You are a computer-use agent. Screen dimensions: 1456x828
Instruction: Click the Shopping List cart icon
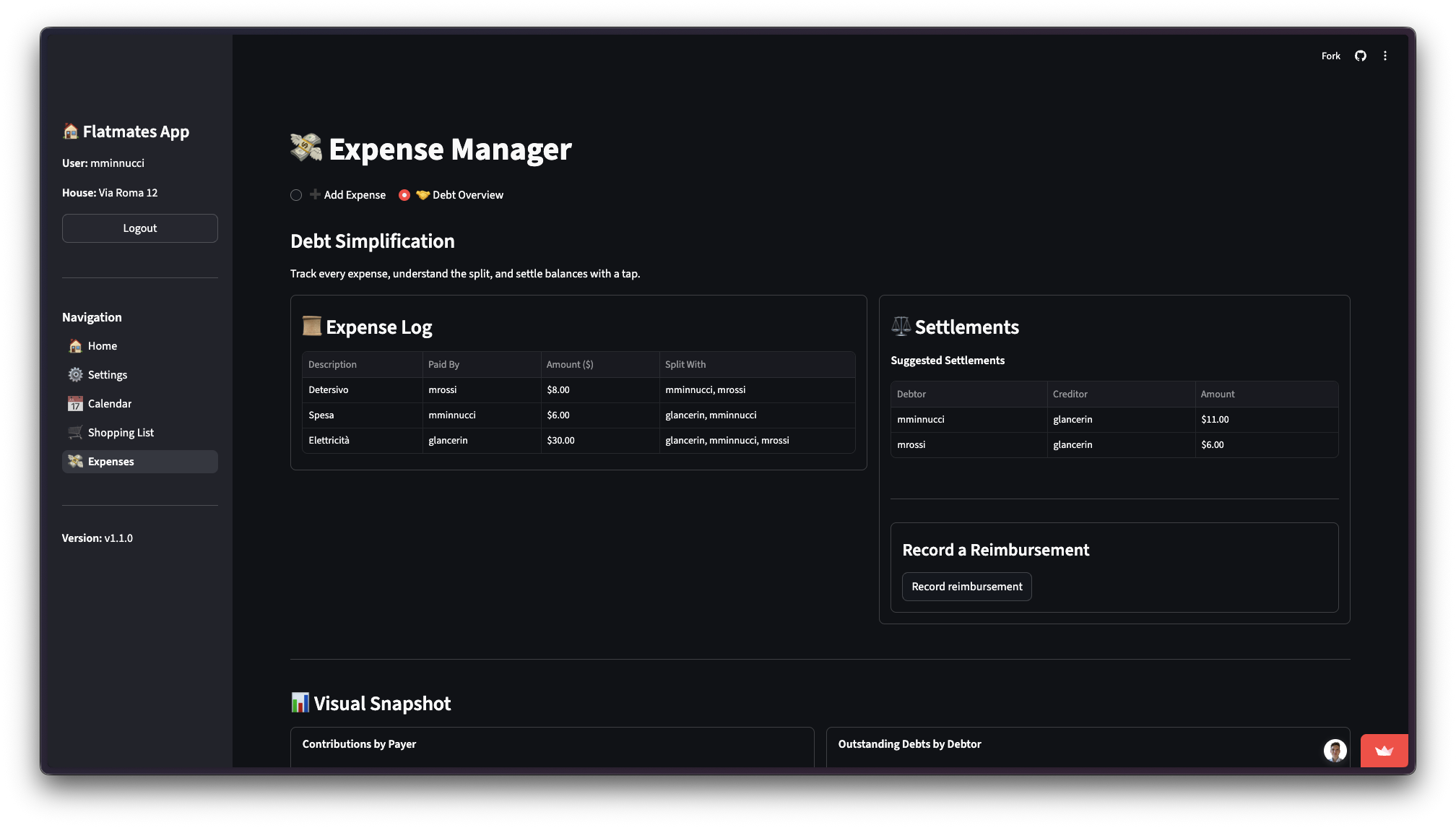[x=75, y=432]
